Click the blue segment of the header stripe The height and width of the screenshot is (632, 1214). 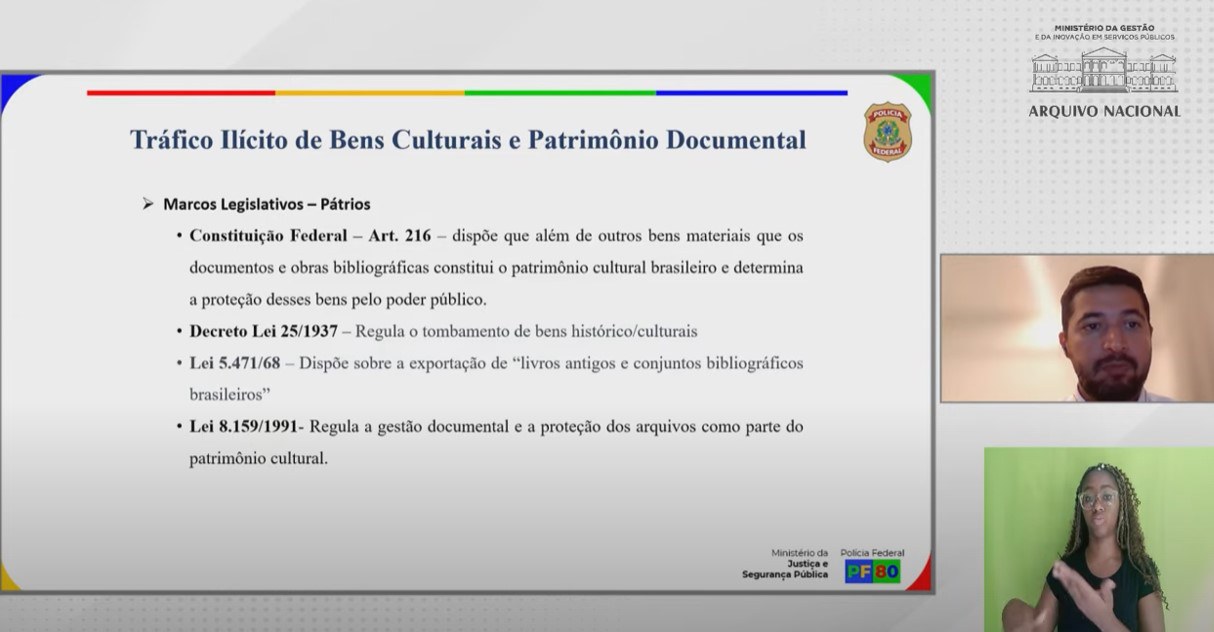point(751,93)
